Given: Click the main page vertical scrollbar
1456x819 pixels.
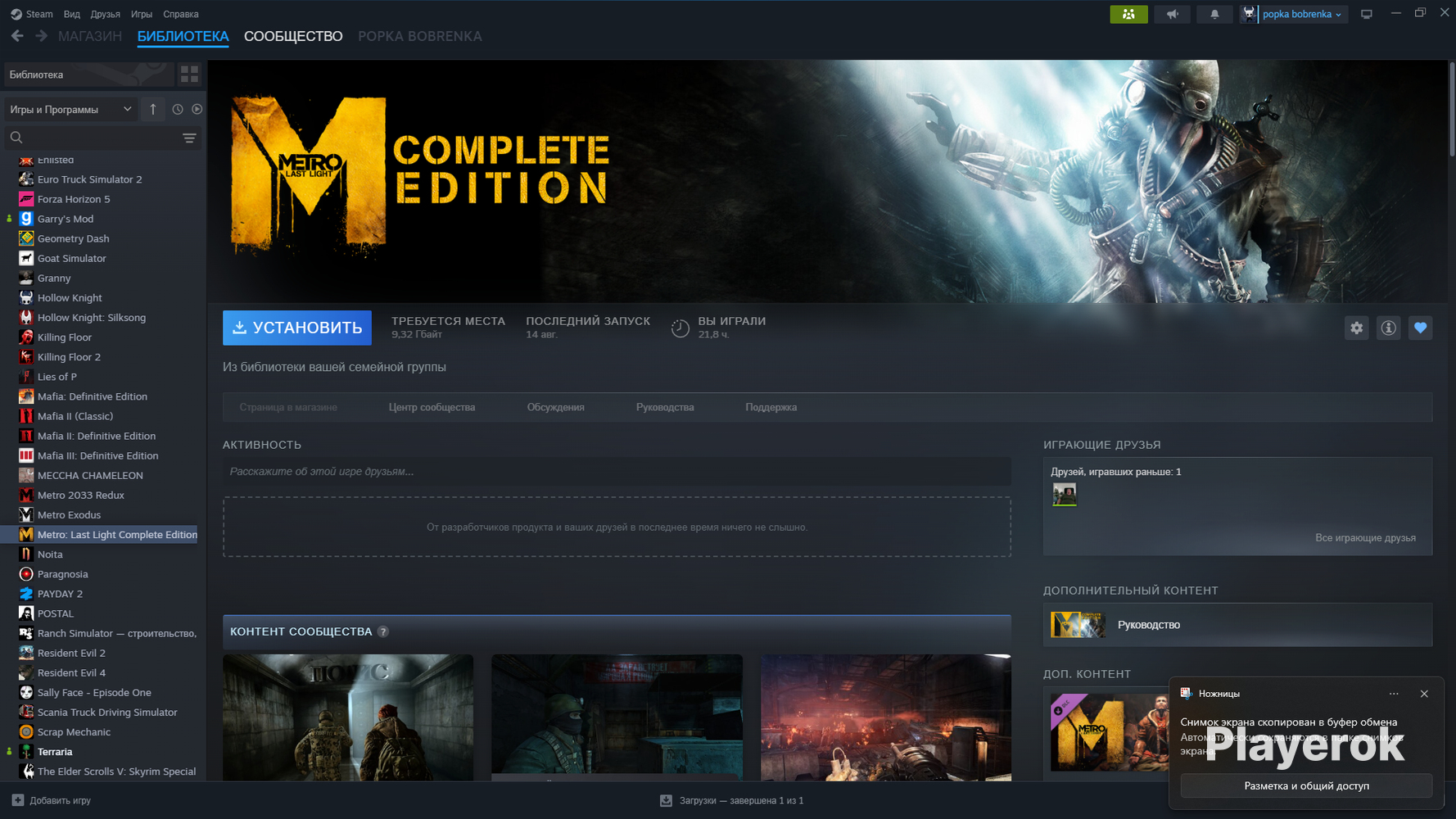Looking at the screenshot, I should click(x=1452, y=111).
